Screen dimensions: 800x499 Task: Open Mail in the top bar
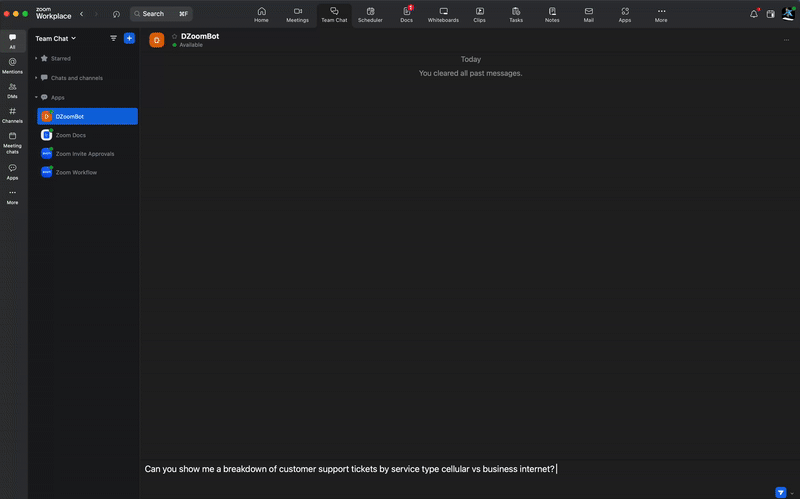(589, 15)
